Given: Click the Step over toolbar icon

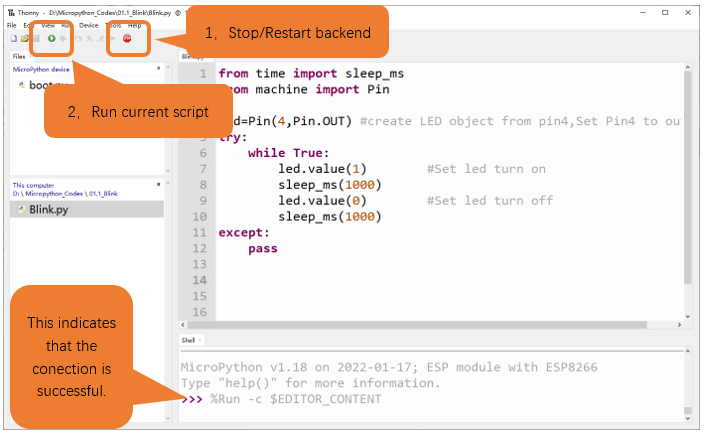Looking at the screenshot, I should [x=79, y=39].
